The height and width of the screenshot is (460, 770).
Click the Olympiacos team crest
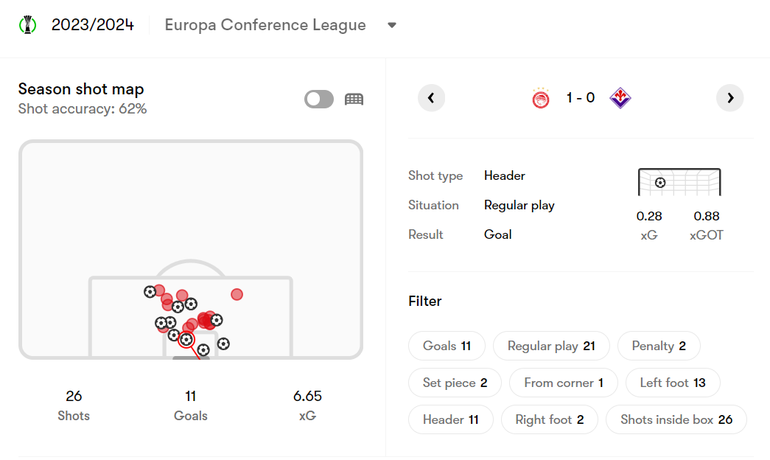pos(541,98)
